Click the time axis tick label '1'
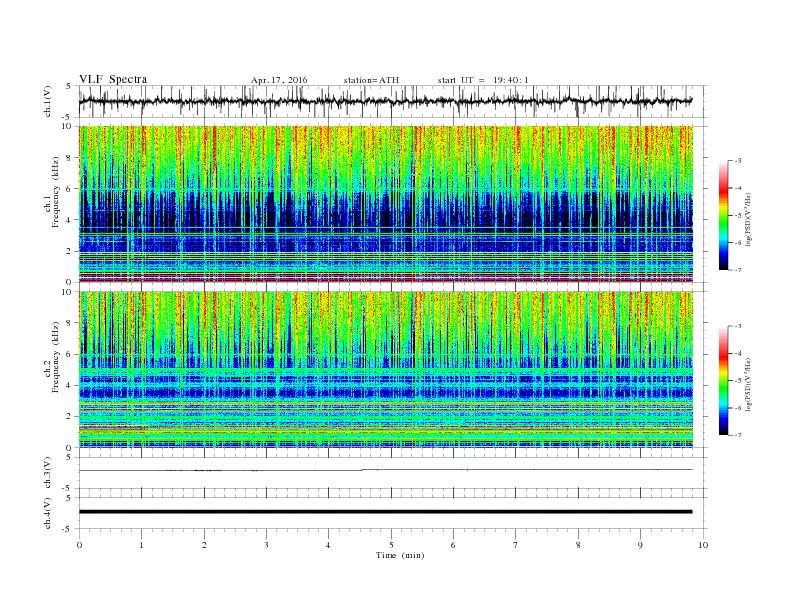The width and height of the screenshot is (792, 612). pos(142,545)
